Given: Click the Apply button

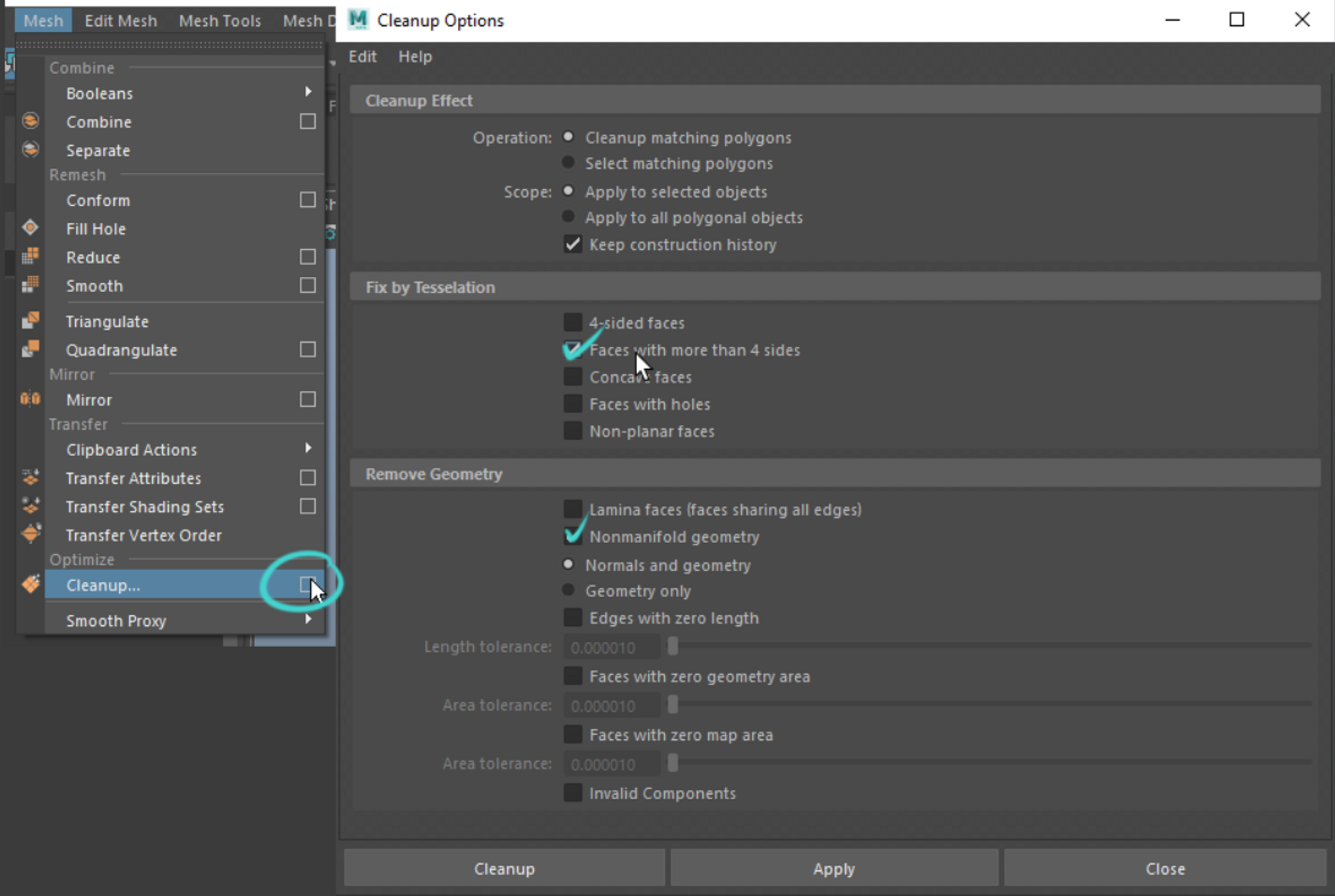Looking at the screenshot, I should [834, 869].
